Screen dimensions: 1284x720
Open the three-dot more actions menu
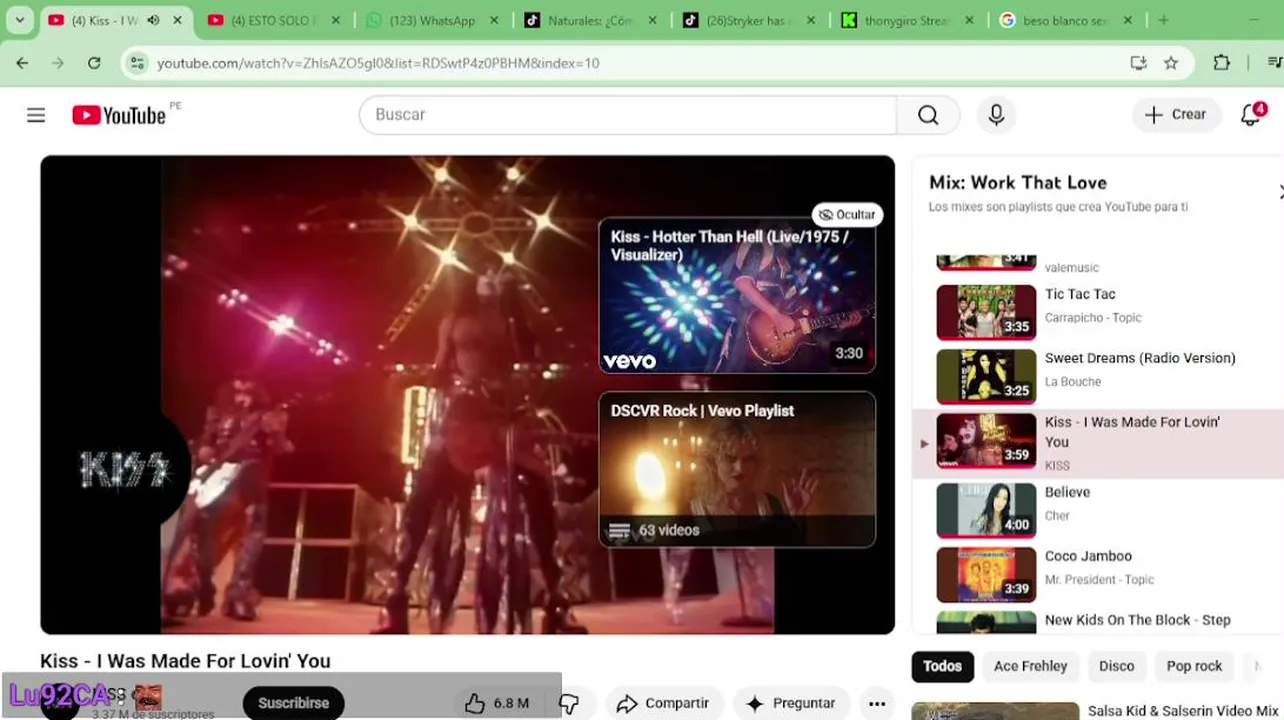click(x=877, y=703)
